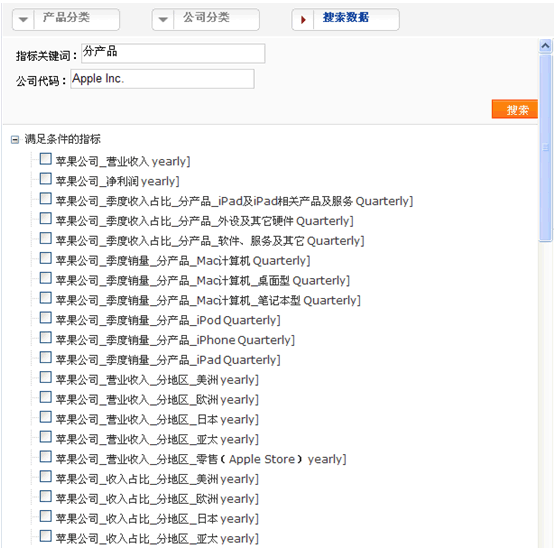Check 苹果公司_营业收入 yearly checkbox
Image resolution: width=555 pixels, height=549 pixels.
click(45, 159)
